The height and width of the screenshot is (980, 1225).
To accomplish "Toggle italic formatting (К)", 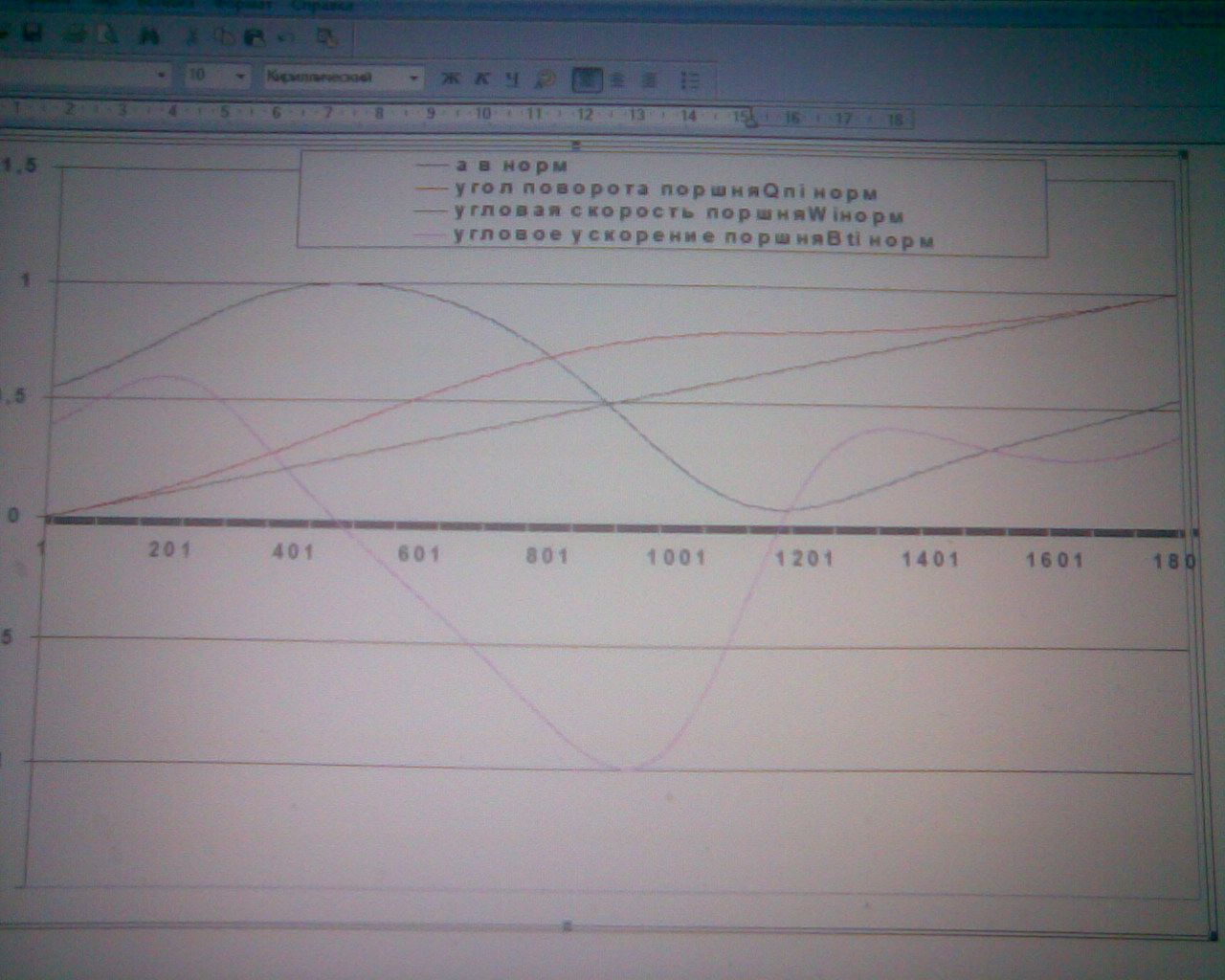I will [x=482, y=78].
